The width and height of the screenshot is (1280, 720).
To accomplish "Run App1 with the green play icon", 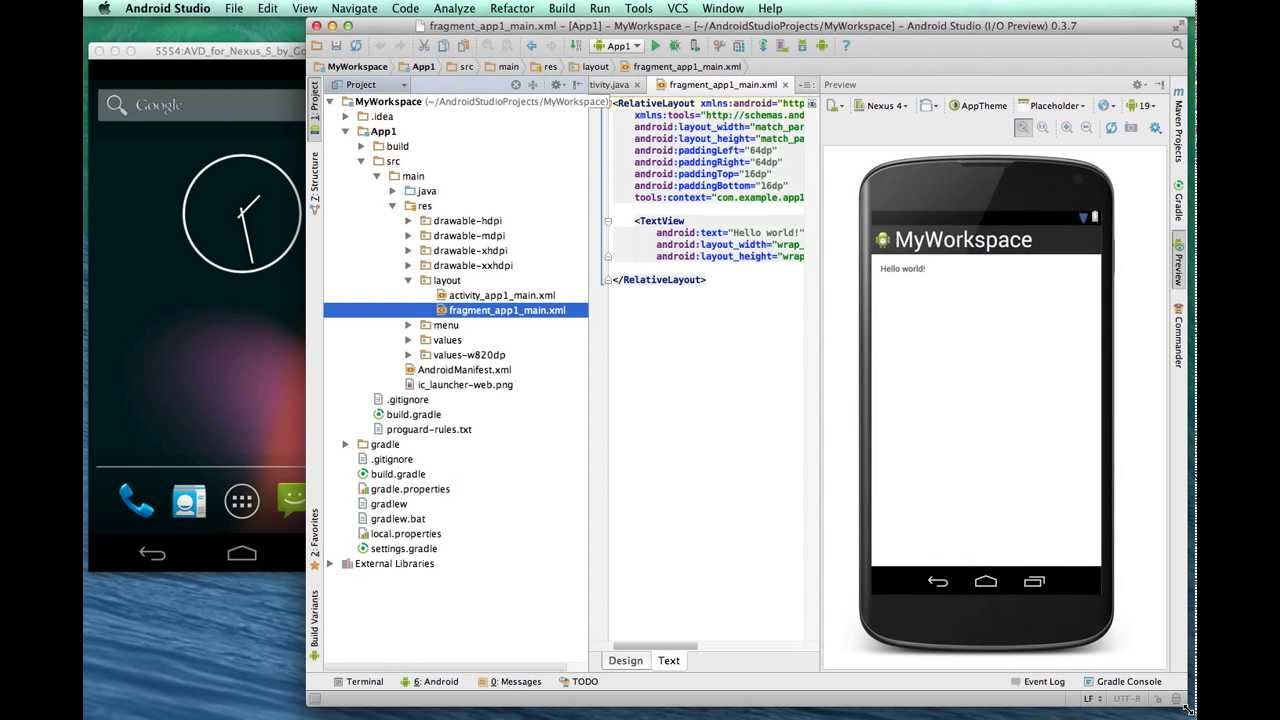I will pos(656,46).
